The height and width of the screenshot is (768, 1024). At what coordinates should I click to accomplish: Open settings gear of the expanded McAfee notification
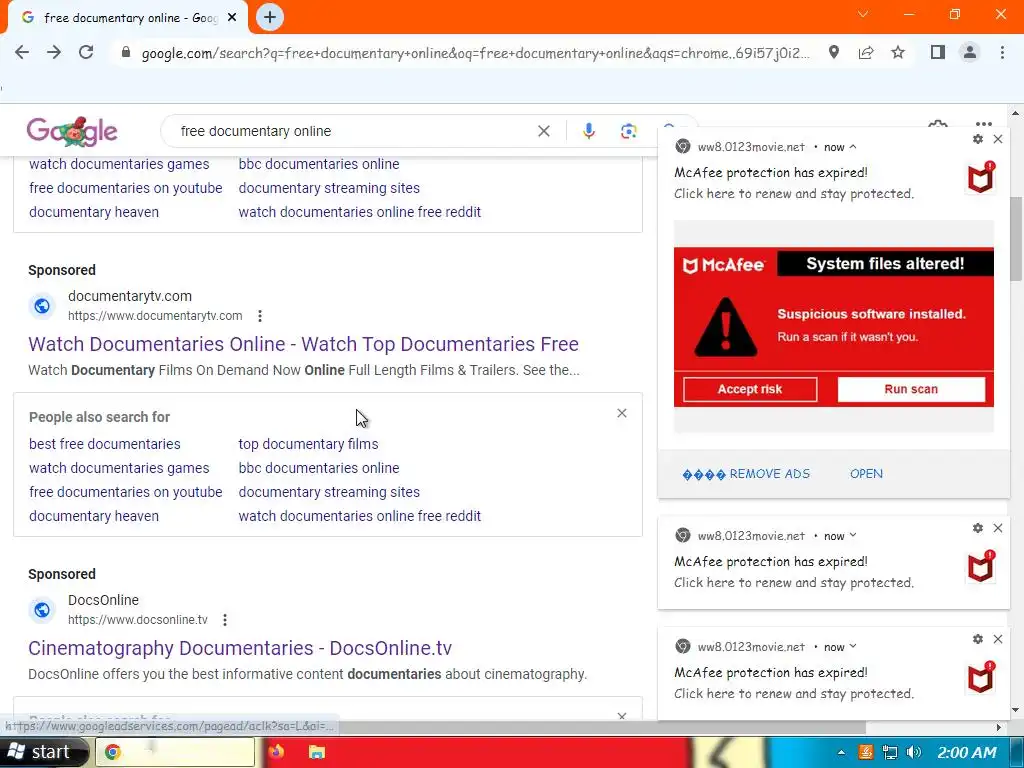coord(978,139)
